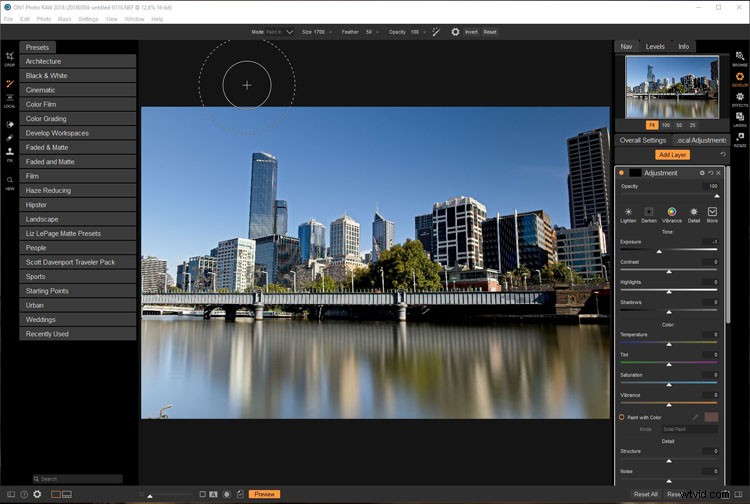Reset all local adjustments arrow beside Add Layer
The height and width of the screenshot is (504, 750).
(723, 154)
